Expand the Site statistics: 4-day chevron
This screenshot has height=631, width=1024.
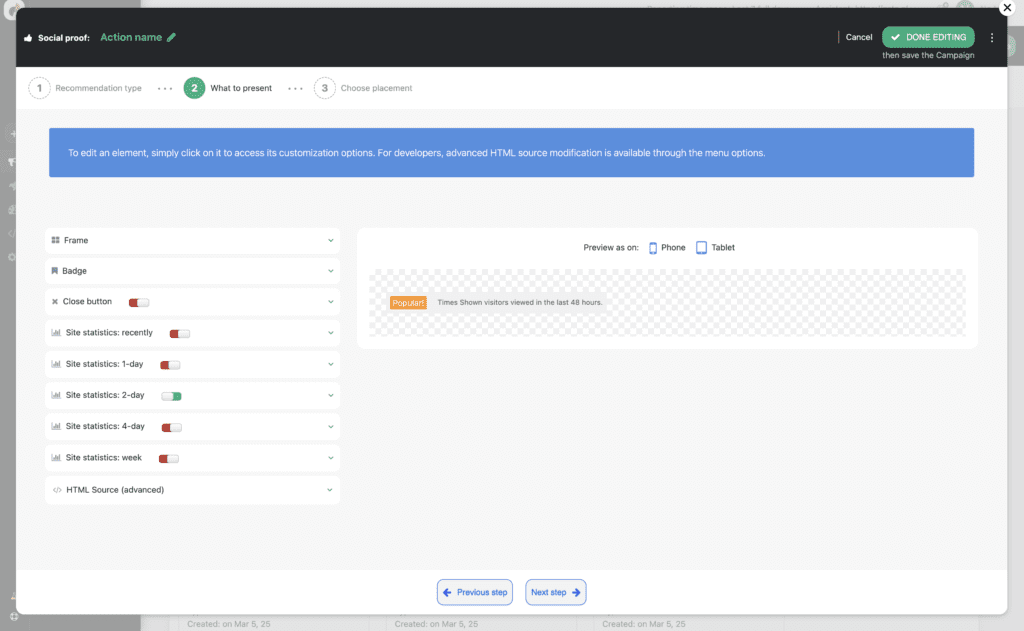pos(330,427)
